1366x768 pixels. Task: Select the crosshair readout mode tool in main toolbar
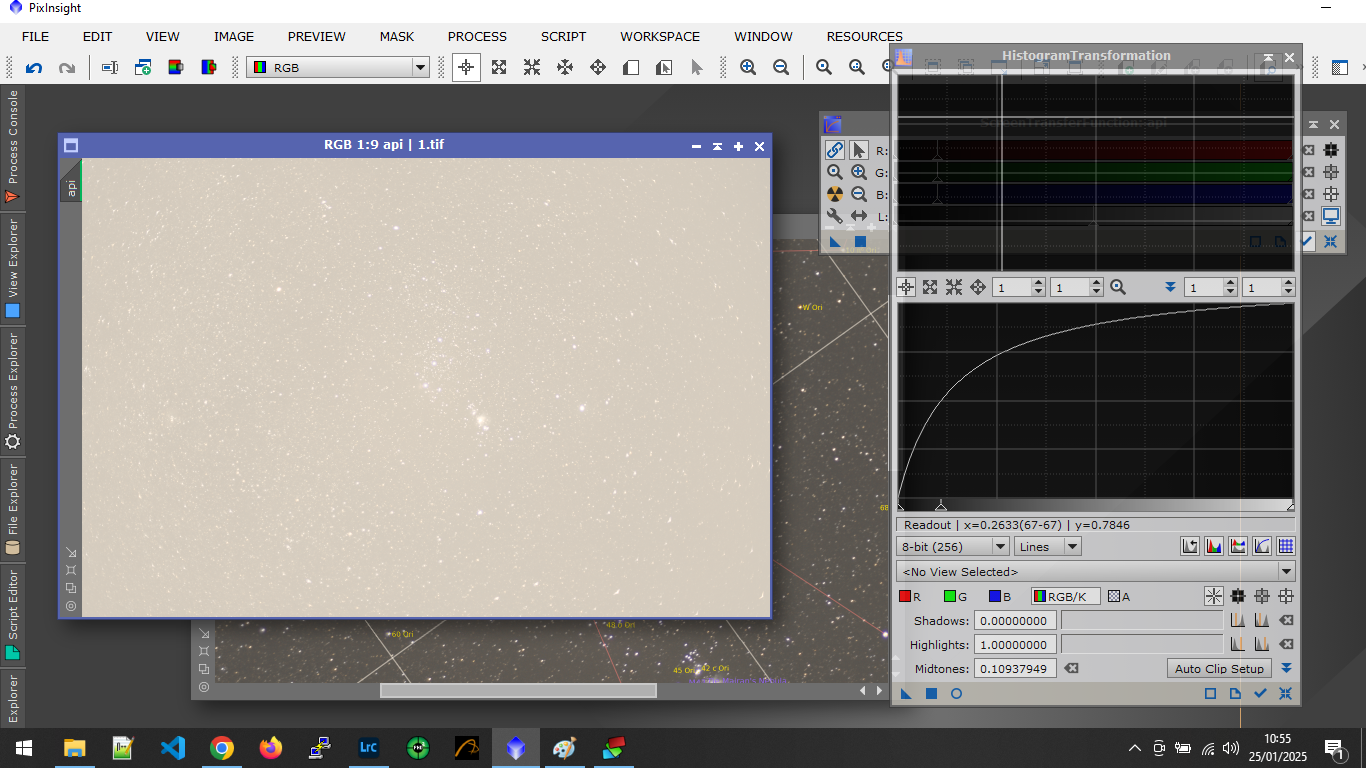pos(466,68)
